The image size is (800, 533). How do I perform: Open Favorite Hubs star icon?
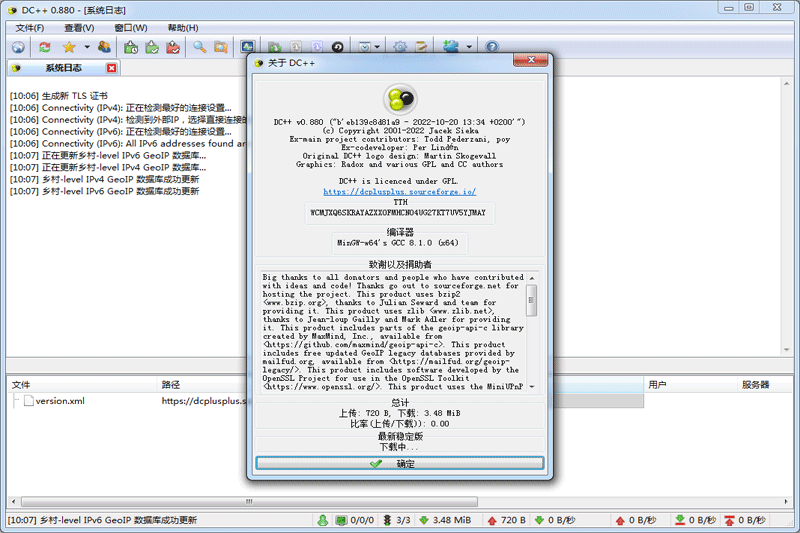[x=69, y=47]
